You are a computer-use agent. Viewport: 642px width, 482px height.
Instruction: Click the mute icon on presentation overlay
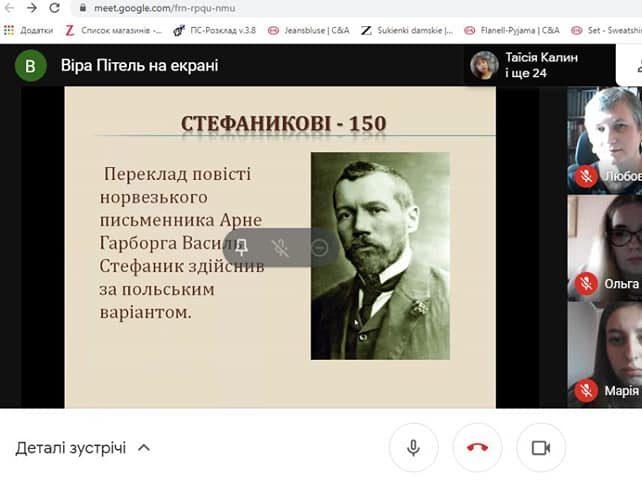click(x=280, y=248)
